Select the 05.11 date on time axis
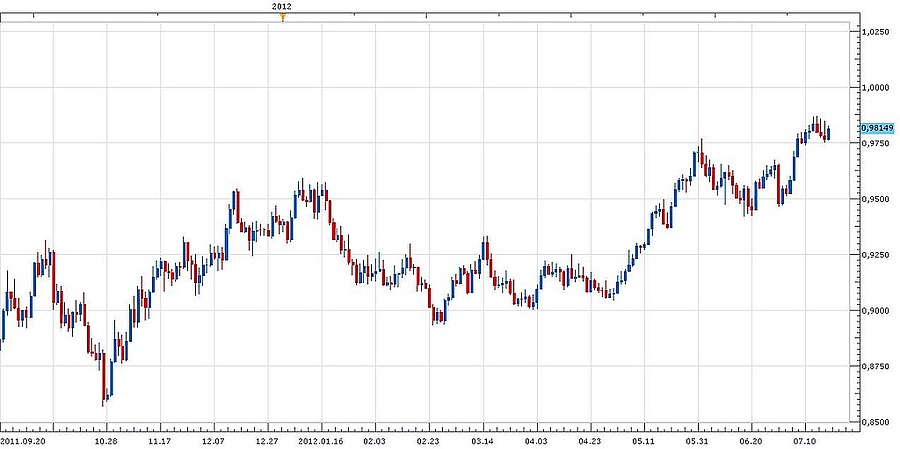 (643, 439)
